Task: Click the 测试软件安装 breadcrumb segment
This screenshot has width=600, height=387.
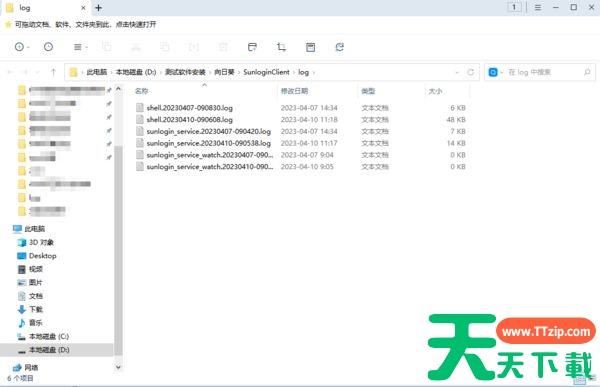Action: [x=185, y=72]
